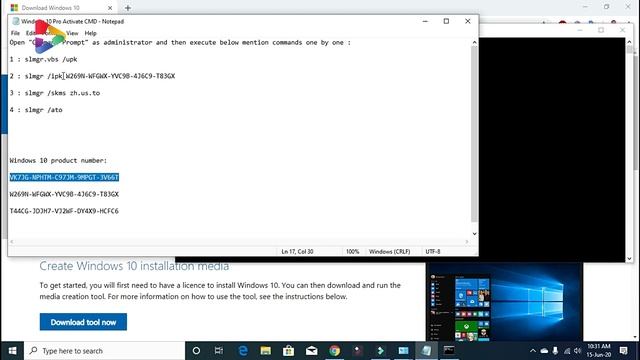
Task: Click the Cortana circle icon on taskbar
Action: [196, 351]
